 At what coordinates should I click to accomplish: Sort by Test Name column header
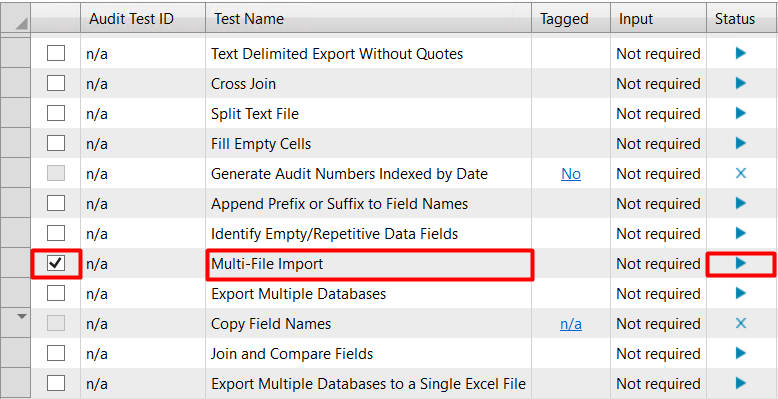point(368,19)
